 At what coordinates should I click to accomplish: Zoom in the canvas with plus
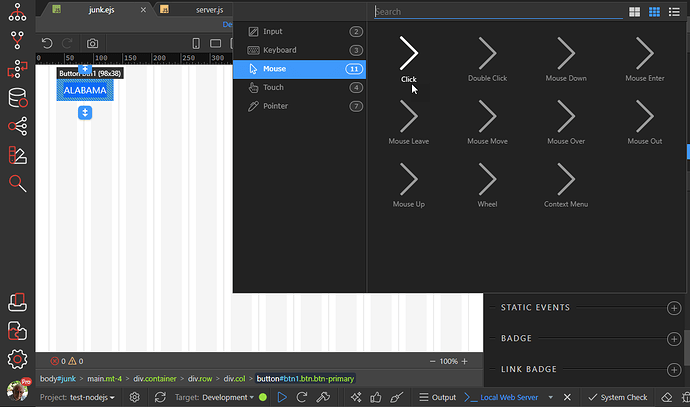[464, 361]
